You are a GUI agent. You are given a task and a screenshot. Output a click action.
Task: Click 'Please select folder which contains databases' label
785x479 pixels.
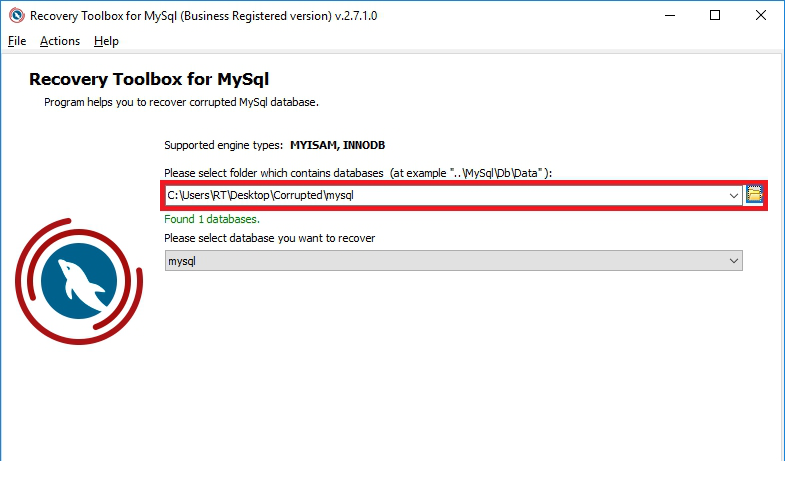[358, 173]
